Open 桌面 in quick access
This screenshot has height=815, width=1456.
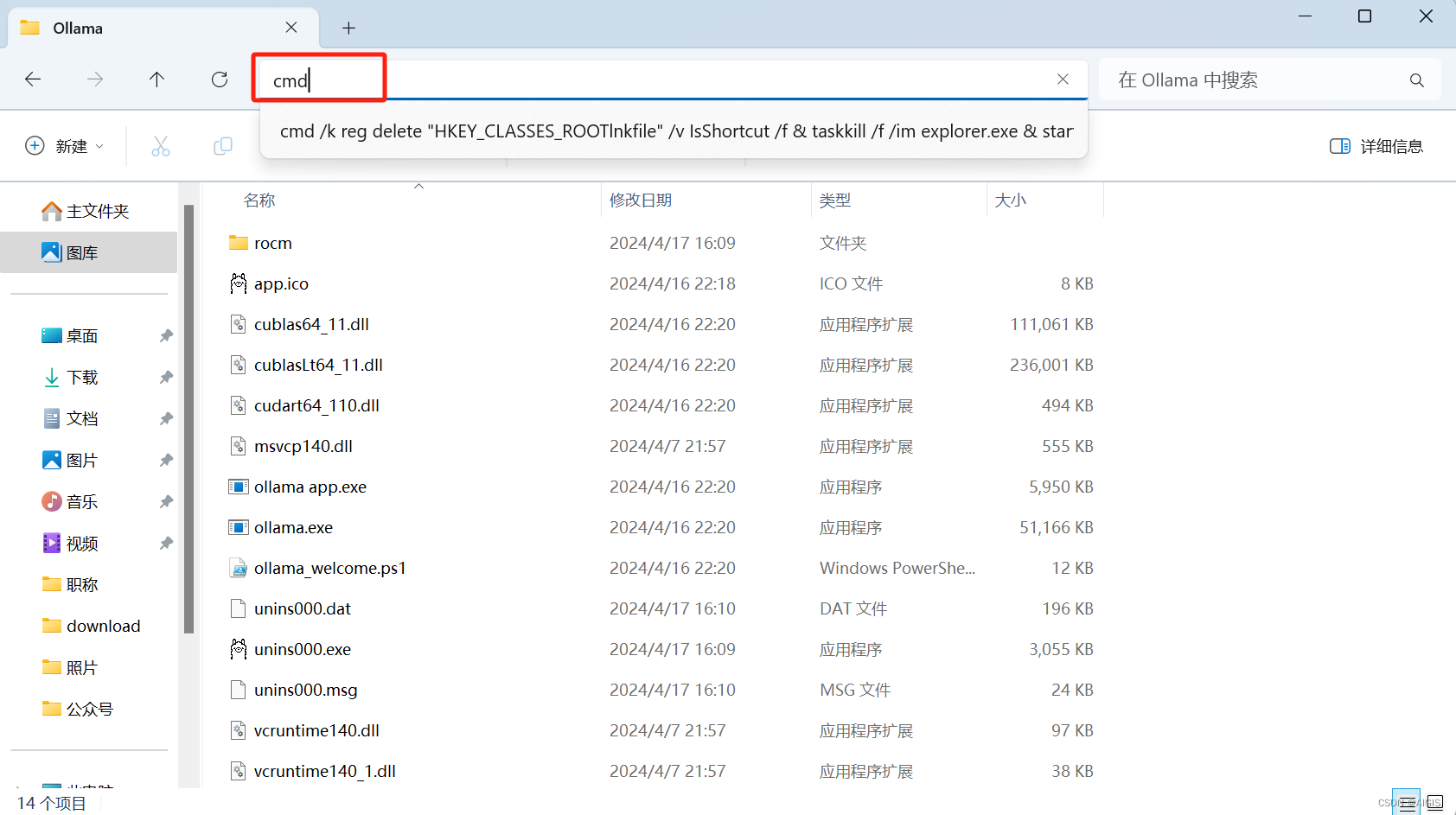point(82,335)
